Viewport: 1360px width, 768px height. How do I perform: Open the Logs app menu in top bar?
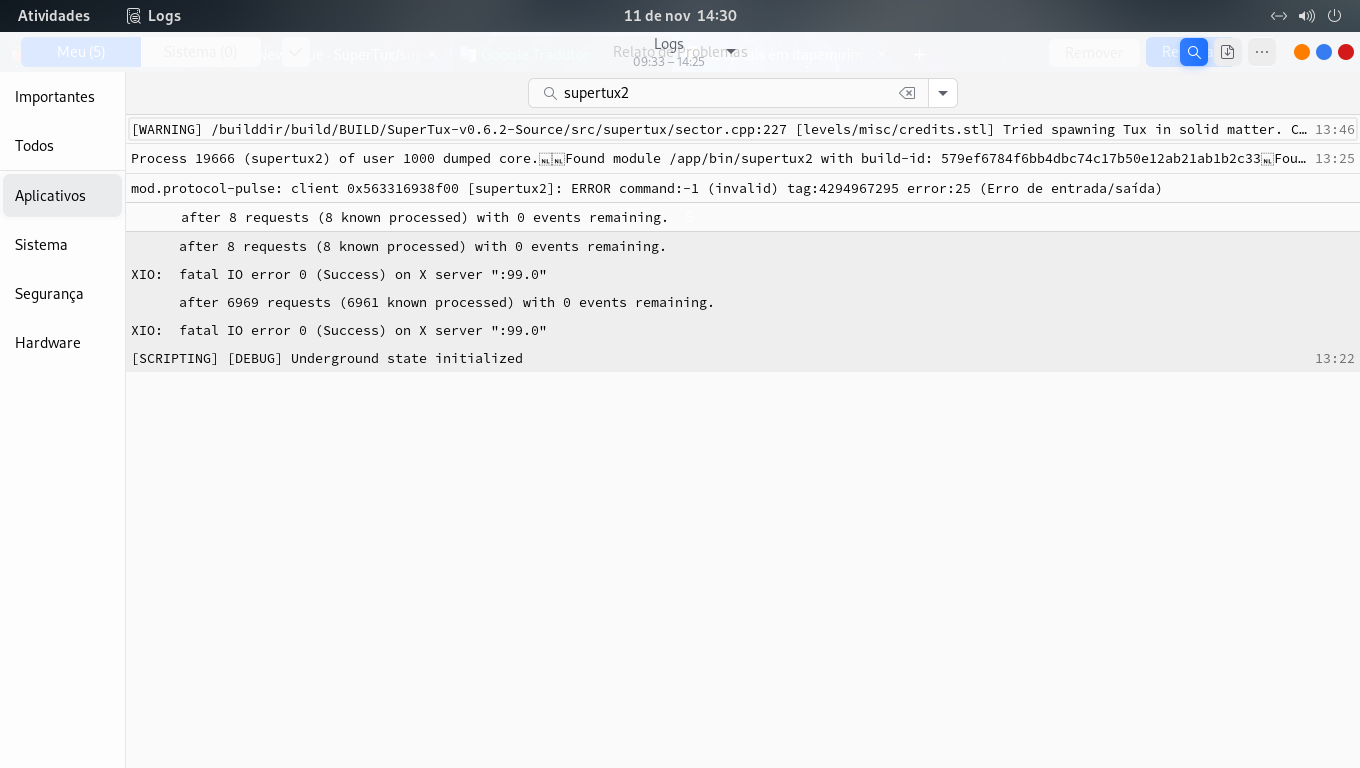pos(153,16)
